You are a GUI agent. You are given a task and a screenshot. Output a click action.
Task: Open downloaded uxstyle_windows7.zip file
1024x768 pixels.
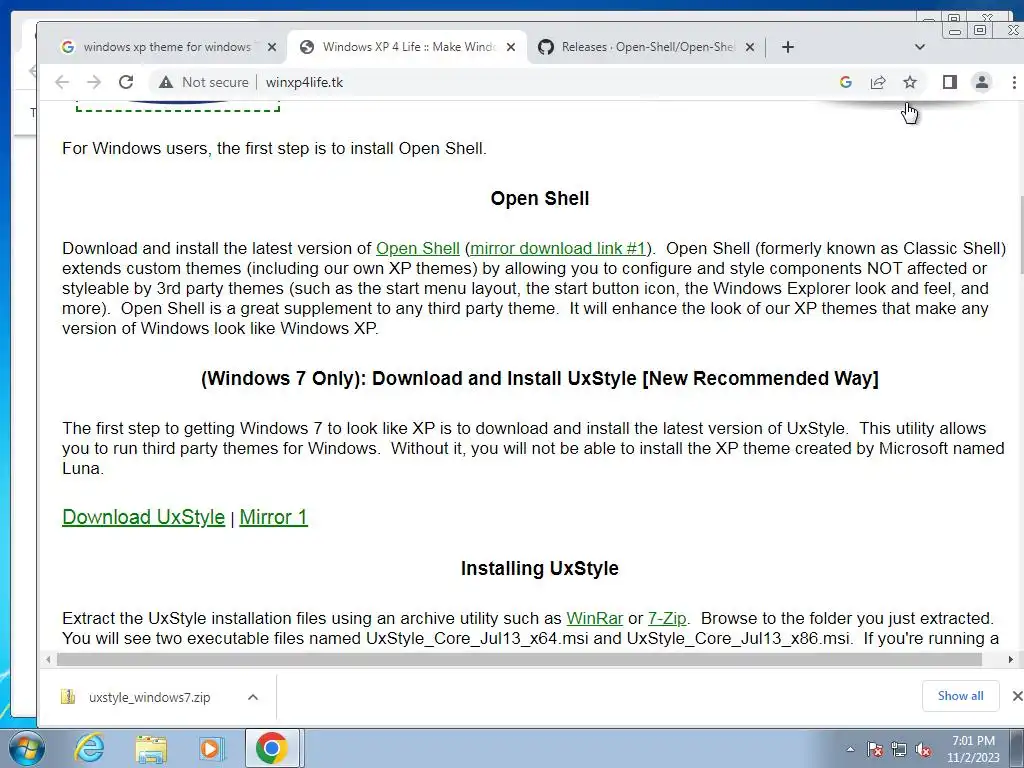click(149, 697)
